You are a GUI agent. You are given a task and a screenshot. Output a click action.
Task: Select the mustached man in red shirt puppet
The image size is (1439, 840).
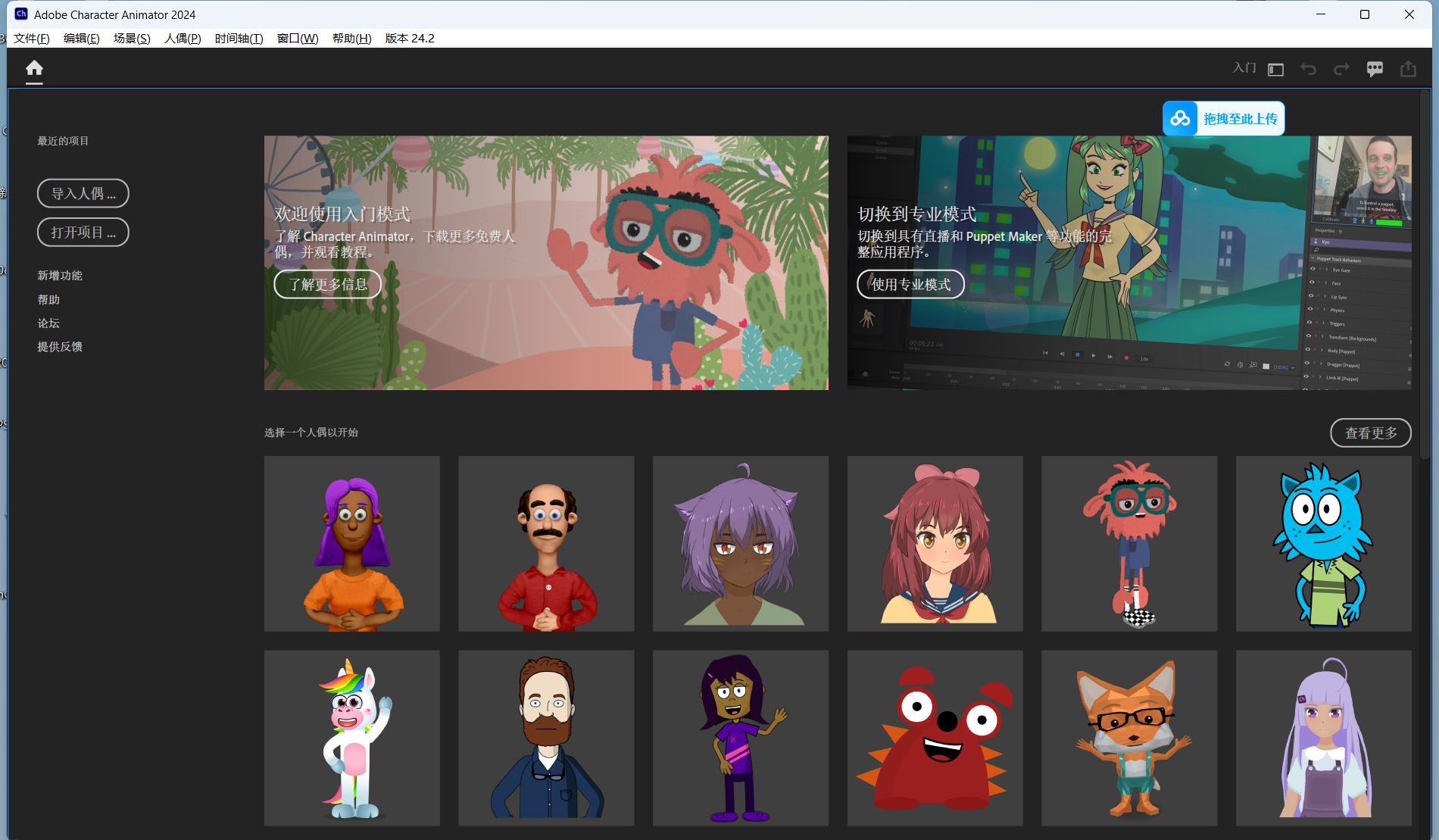click(546, 544)
